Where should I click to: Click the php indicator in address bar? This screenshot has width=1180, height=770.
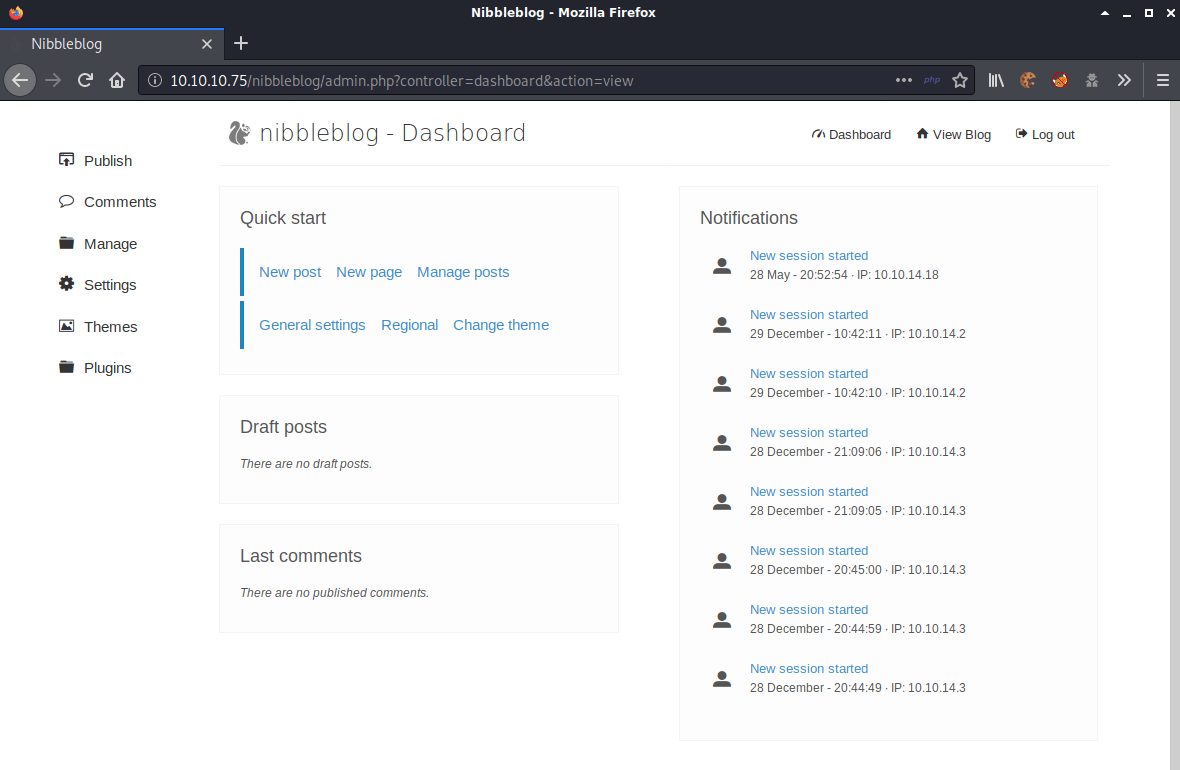coord(932,80)
